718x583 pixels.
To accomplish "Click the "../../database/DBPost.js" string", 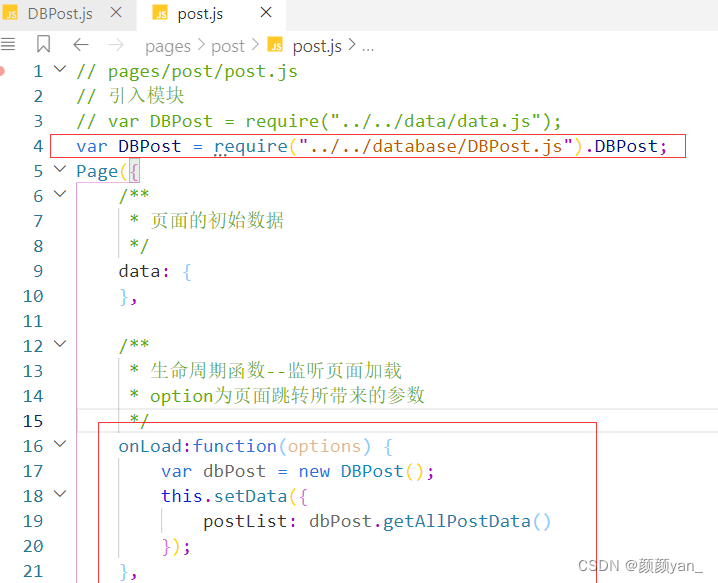I will [435, 146].
